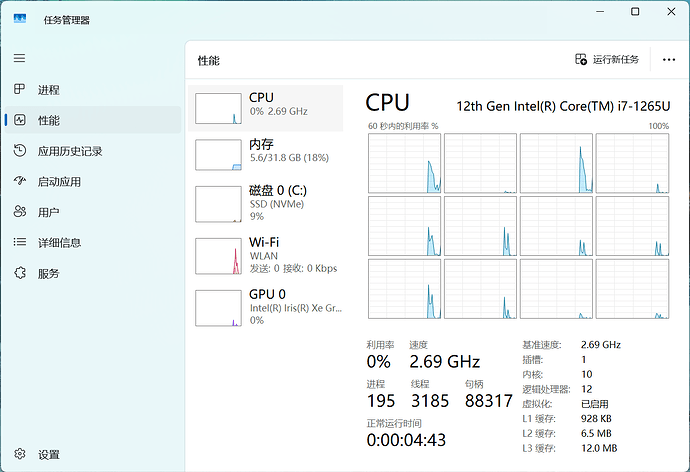Open 启动应用 startup apps icon
Viewport: 690px width, 472px height.
point(19,181)
